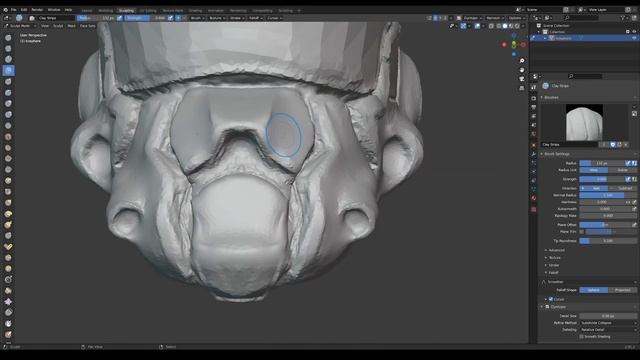Select the Draw sculpt brush

[x=8, y=38]
